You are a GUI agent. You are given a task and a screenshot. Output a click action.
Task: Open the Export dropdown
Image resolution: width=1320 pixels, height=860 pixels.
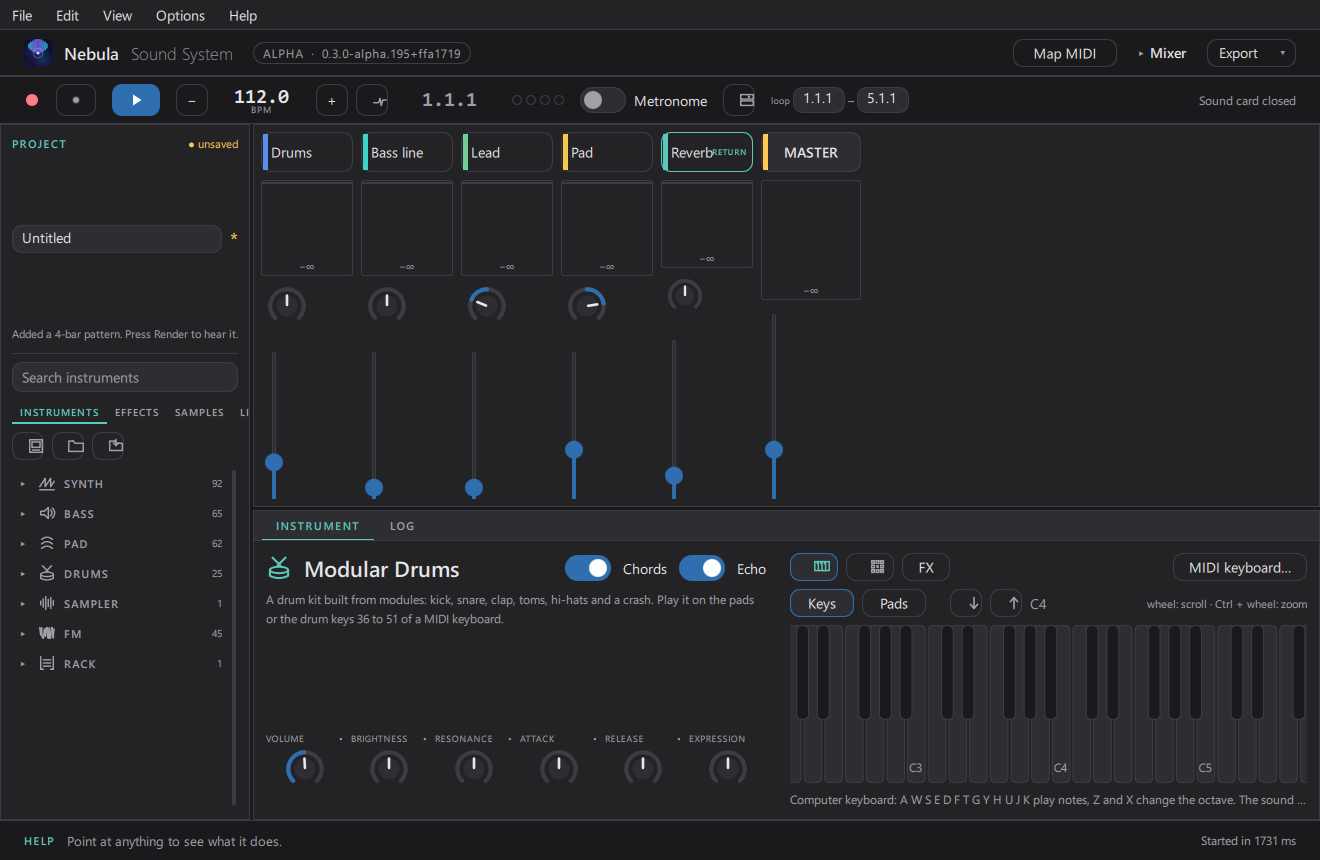click(x=1251, y=53)
